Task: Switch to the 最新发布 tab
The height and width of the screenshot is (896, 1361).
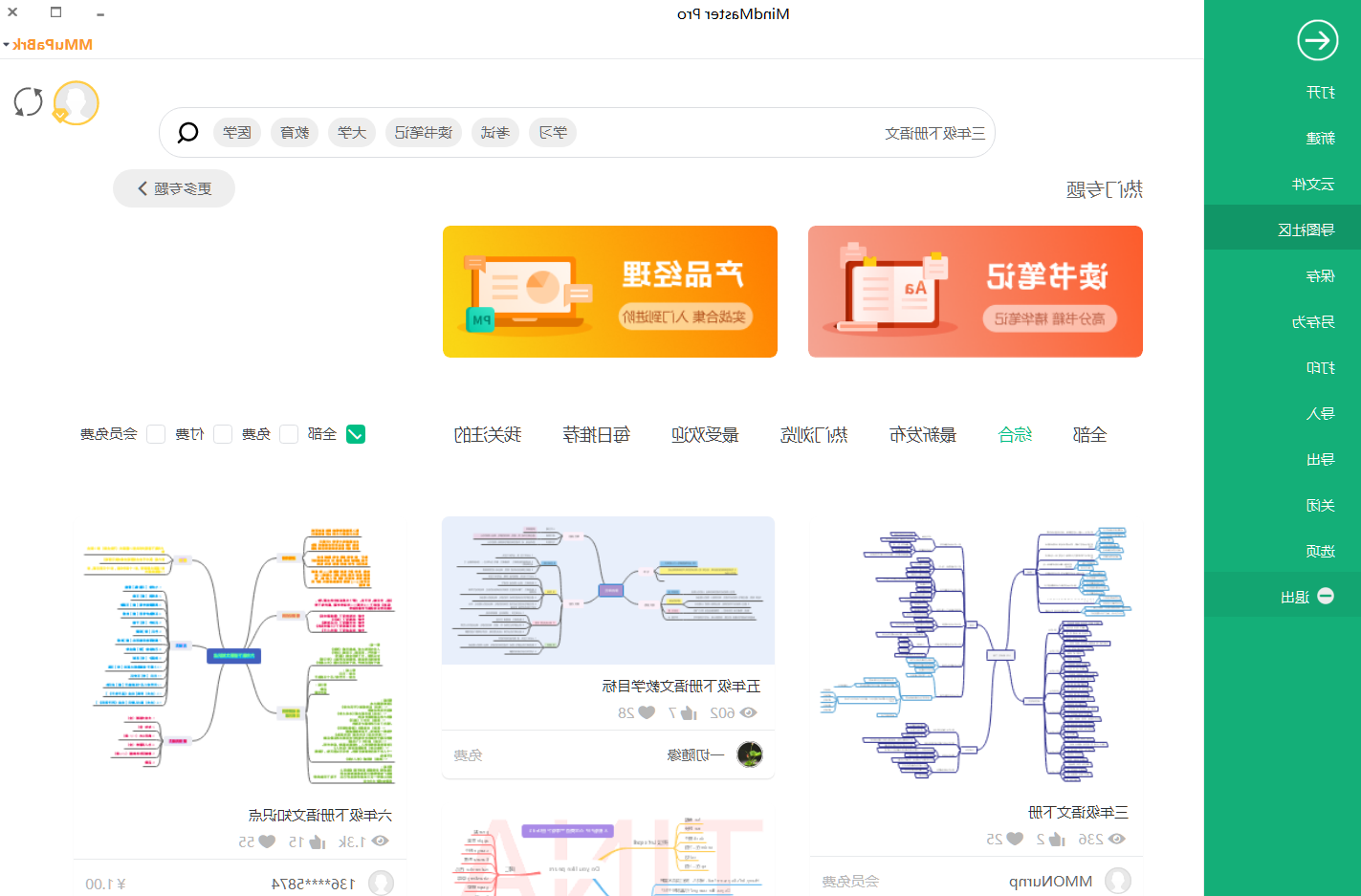Action: [923, 435]
